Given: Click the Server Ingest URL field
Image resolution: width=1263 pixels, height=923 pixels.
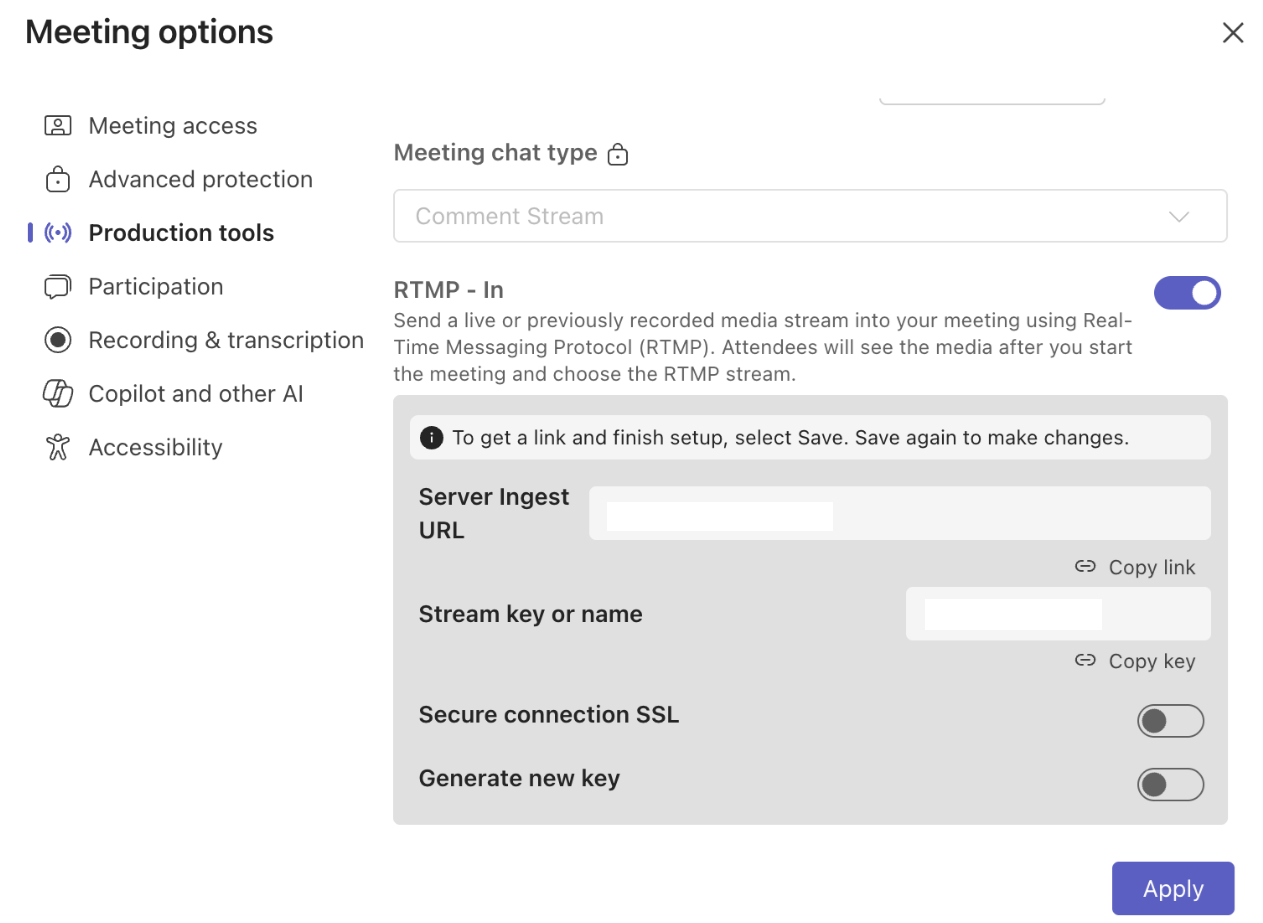Looking at the screenshot, I should (x=899, y=514).
